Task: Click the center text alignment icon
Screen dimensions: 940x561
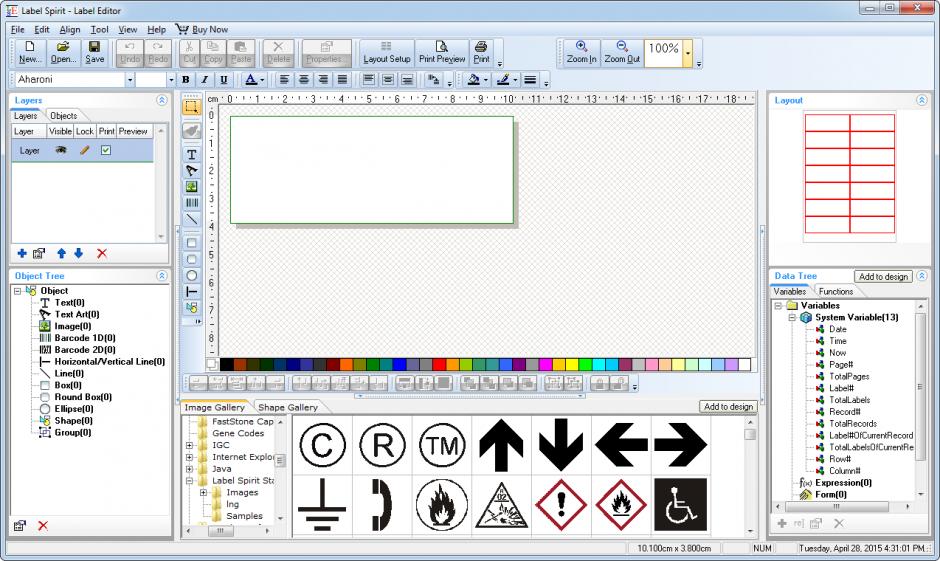Action: (304, 79)
